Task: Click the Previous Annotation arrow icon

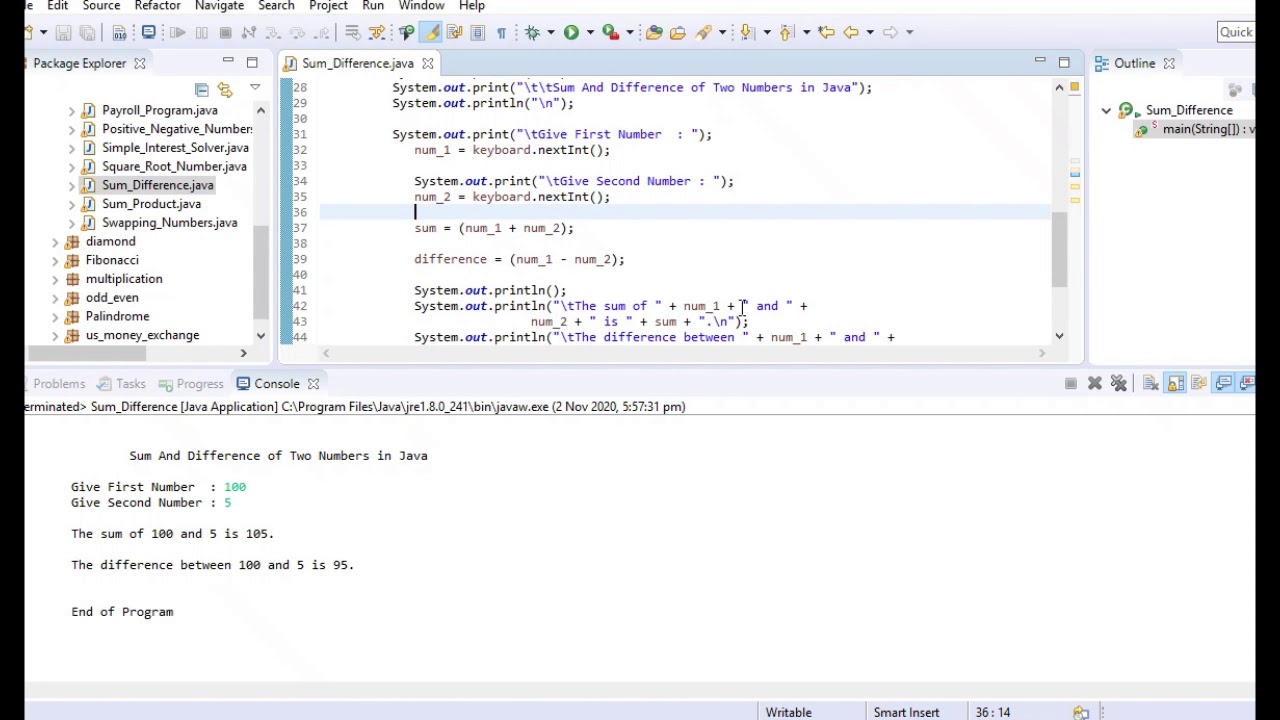Action: click(786, 33)
